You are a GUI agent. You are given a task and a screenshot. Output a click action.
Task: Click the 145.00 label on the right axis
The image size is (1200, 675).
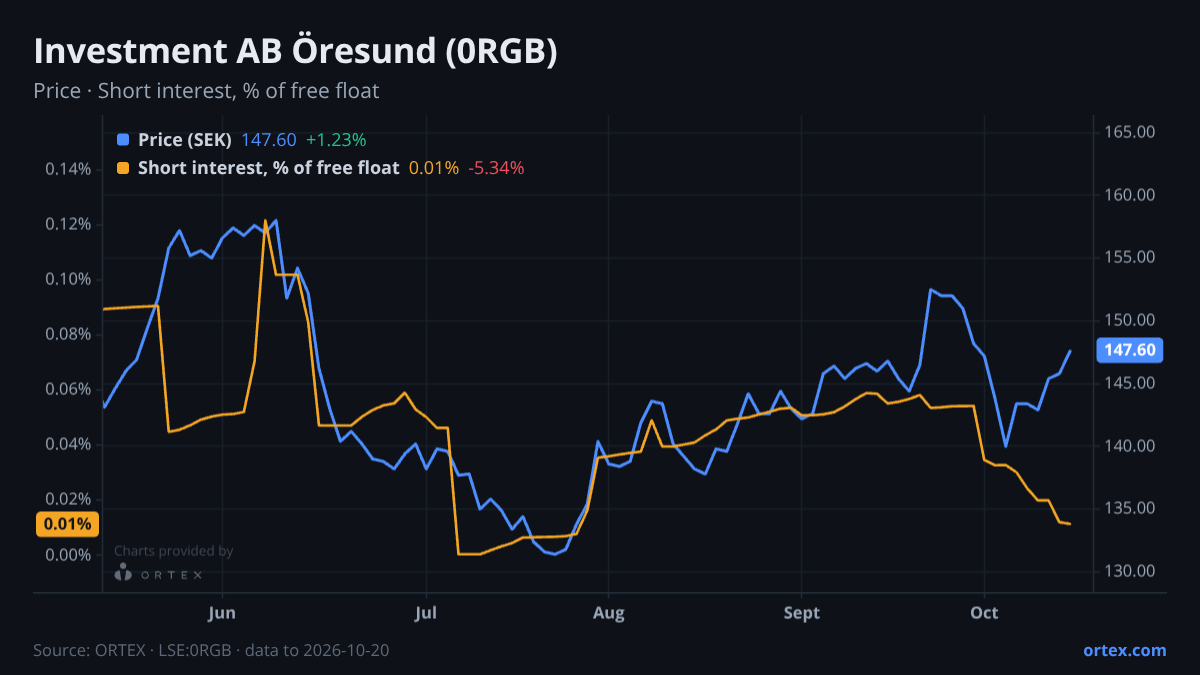(1130, 383)
